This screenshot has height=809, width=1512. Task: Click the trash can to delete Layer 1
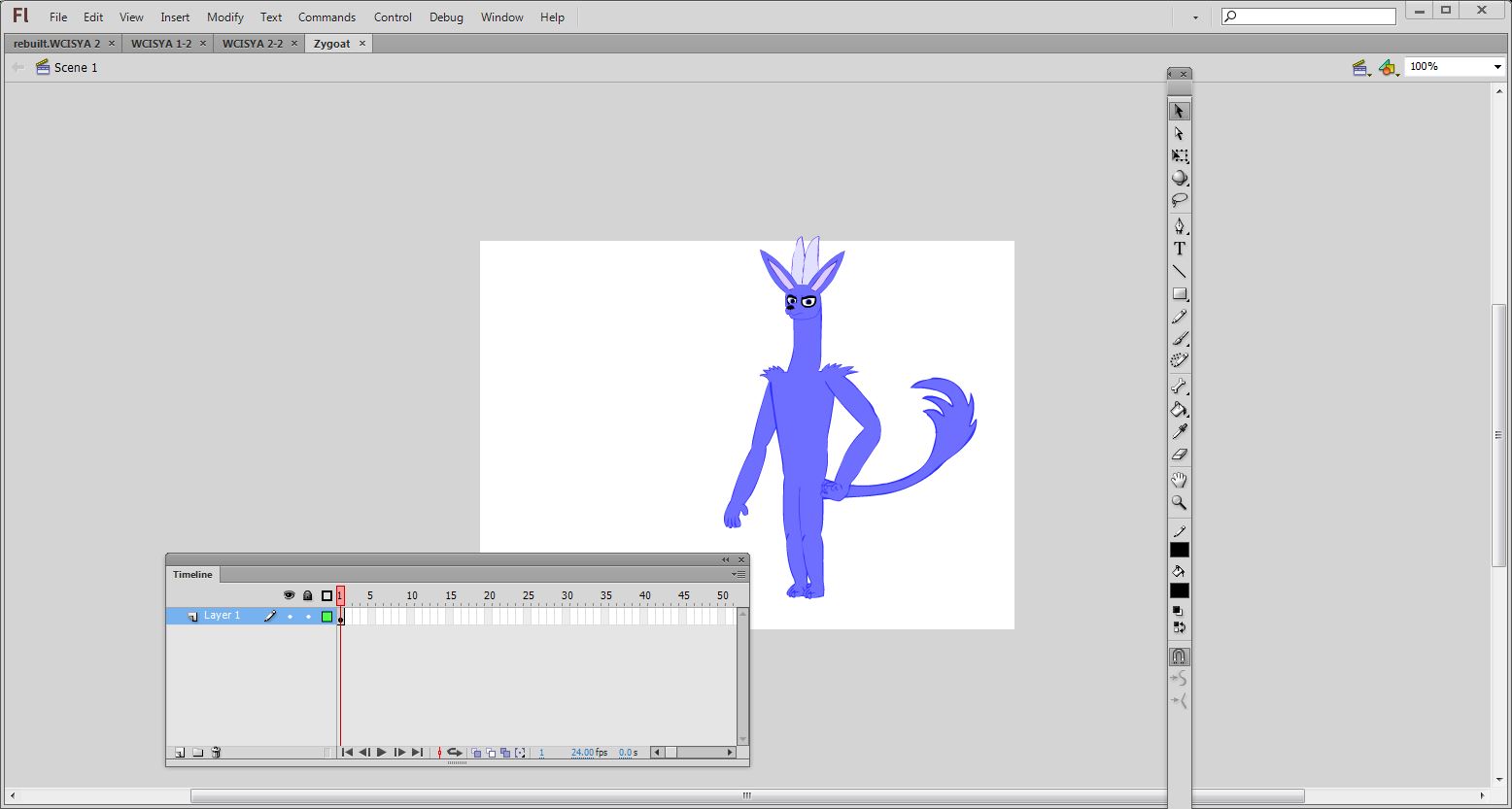pos(216,753)
